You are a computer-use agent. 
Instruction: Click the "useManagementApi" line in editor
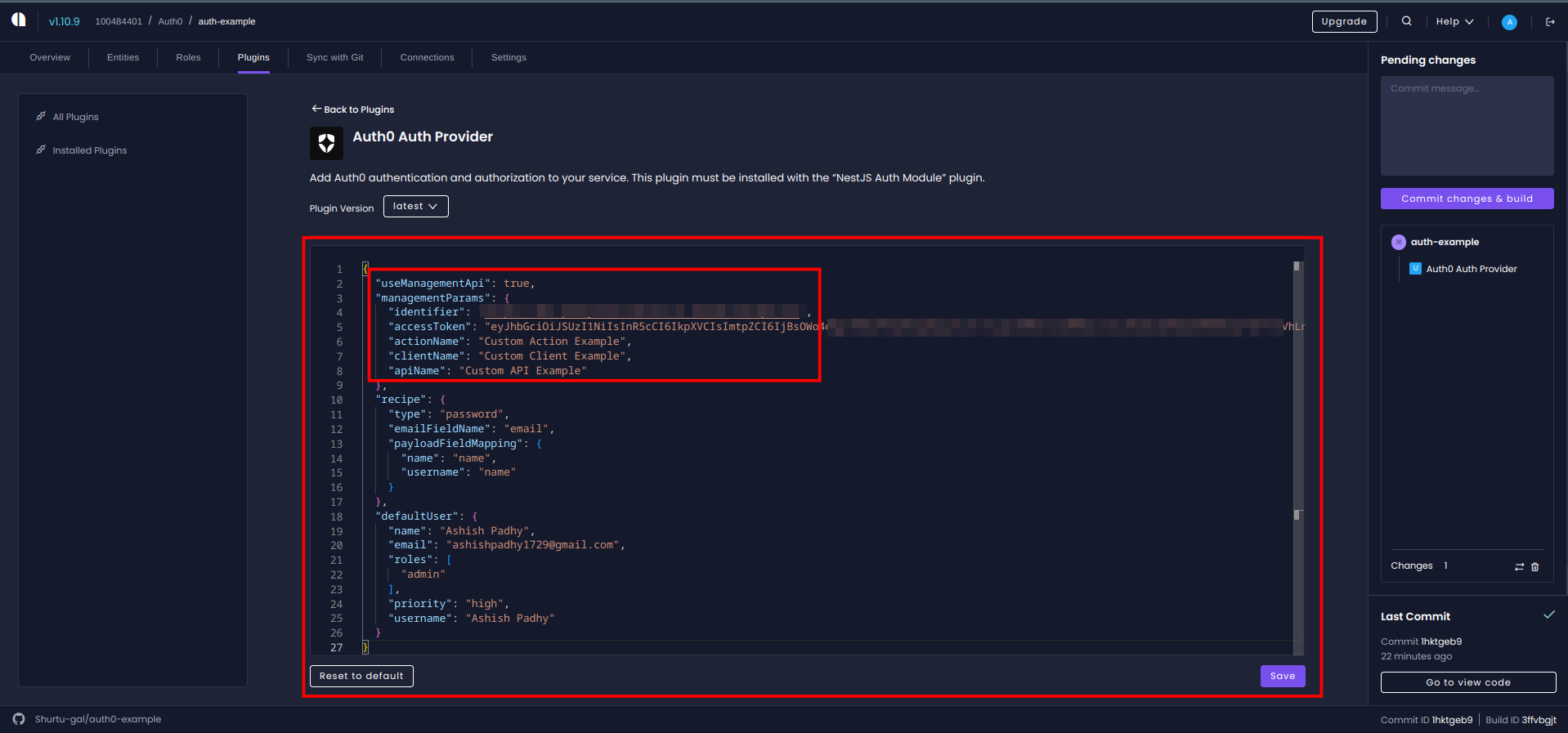pyautogui.click(x=455, y=284)
